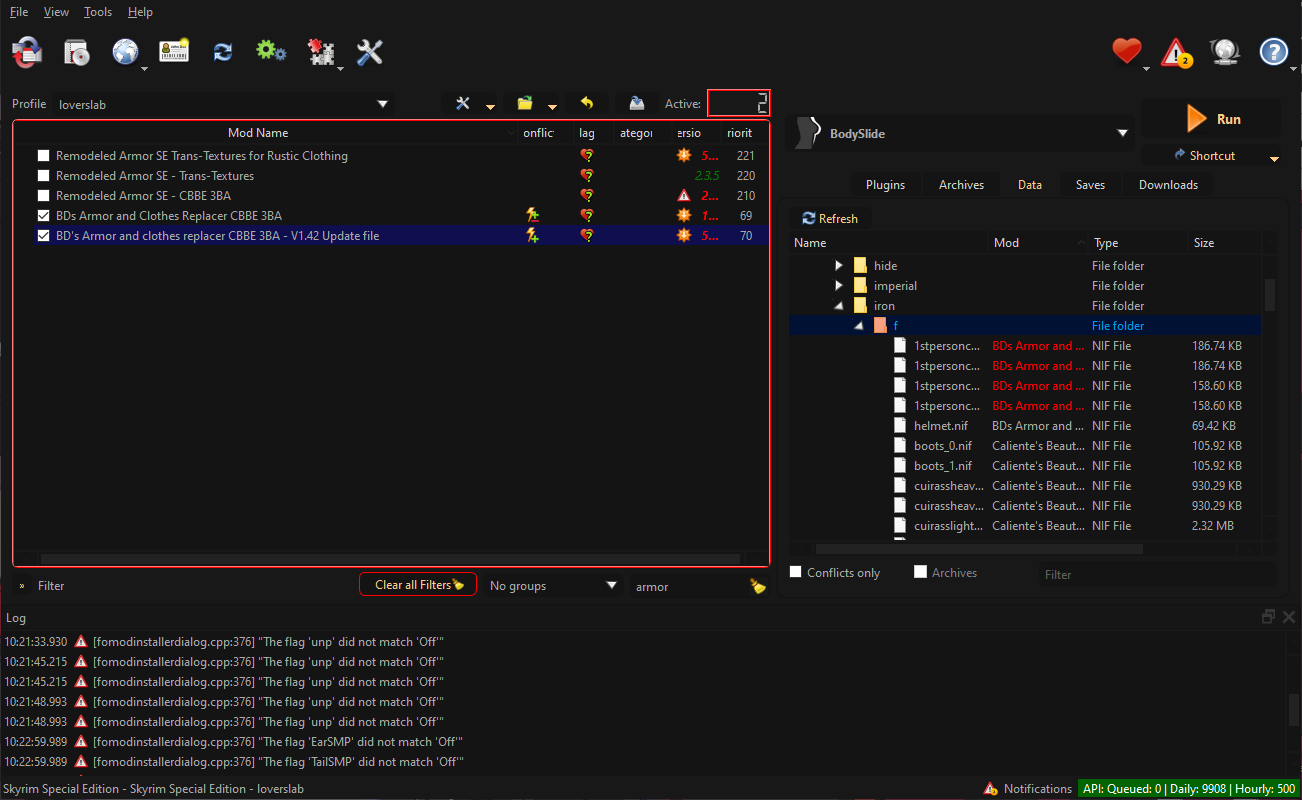
Task: Switch to the Plugins tab
Action: point(885,185)
